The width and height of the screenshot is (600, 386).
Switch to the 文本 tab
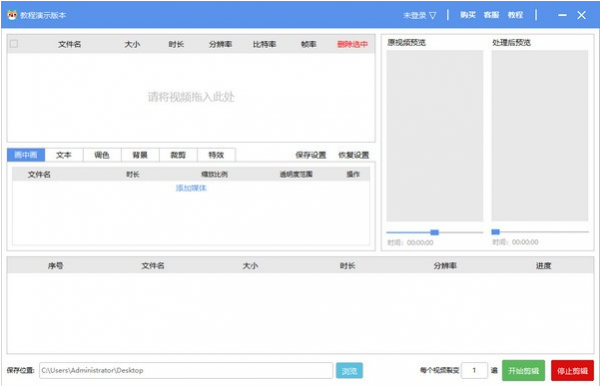(x=64, y=155)
